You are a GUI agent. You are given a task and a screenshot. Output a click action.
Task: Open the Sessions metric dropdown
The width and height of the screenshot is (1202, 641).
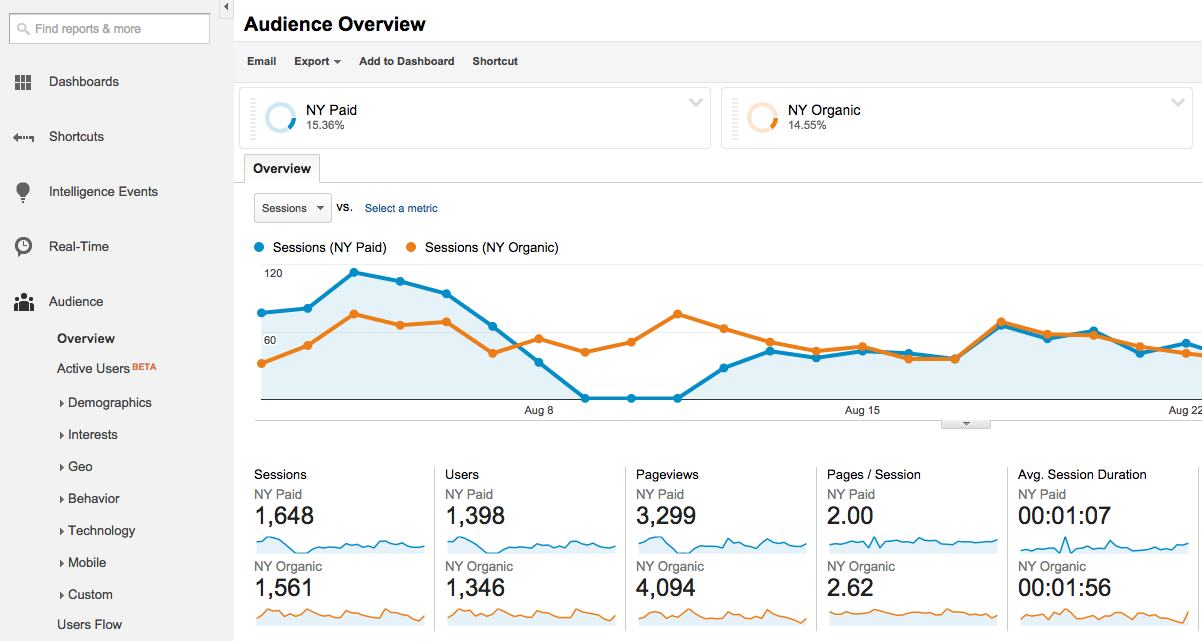pos(292,208)
